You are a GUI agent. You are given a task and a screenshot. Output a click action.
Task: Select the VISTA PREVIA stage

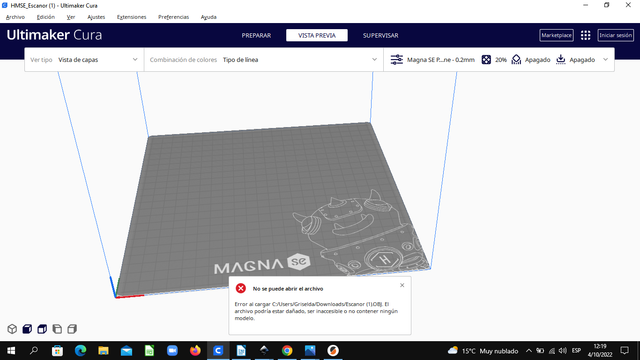317,36
